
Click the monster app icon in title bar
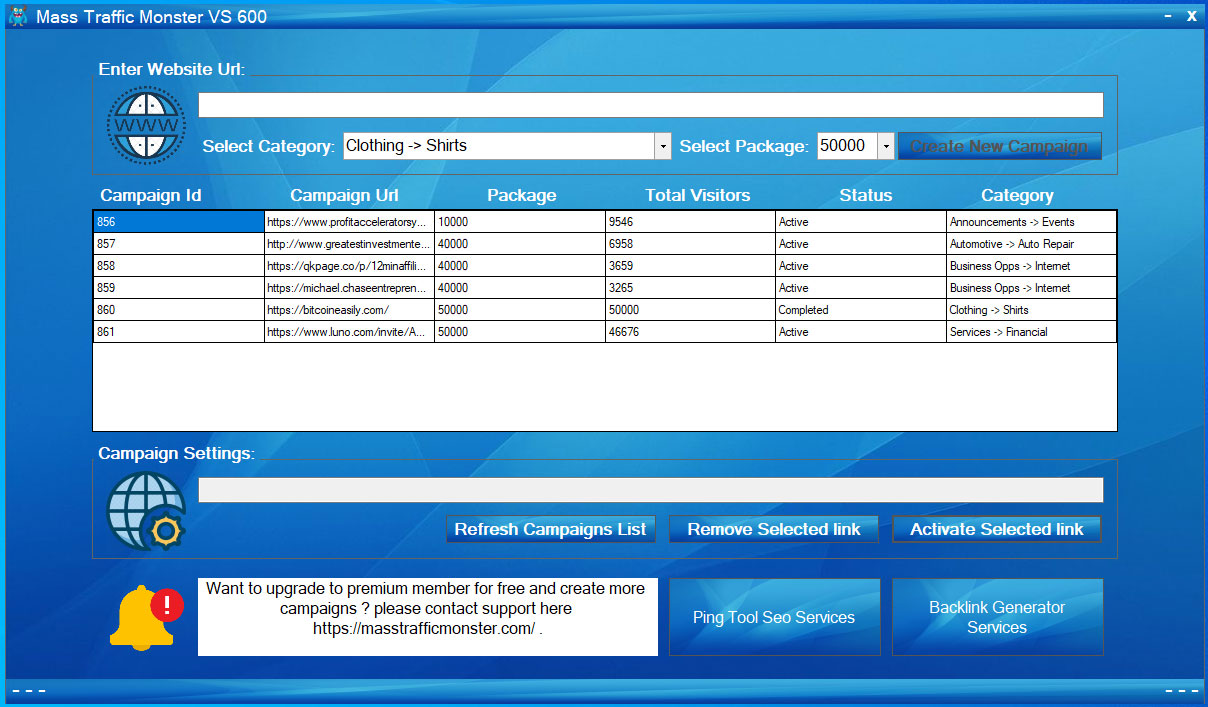[x=17, y=16]
